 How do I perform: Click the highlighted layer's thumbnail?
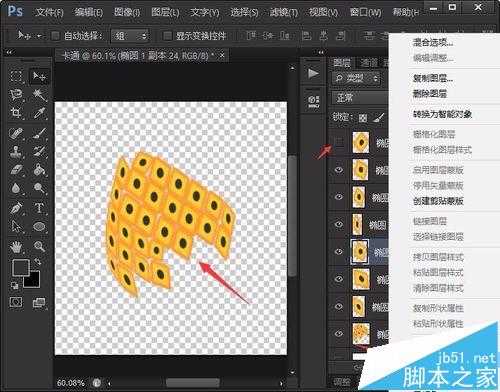[x=360, y=252]
